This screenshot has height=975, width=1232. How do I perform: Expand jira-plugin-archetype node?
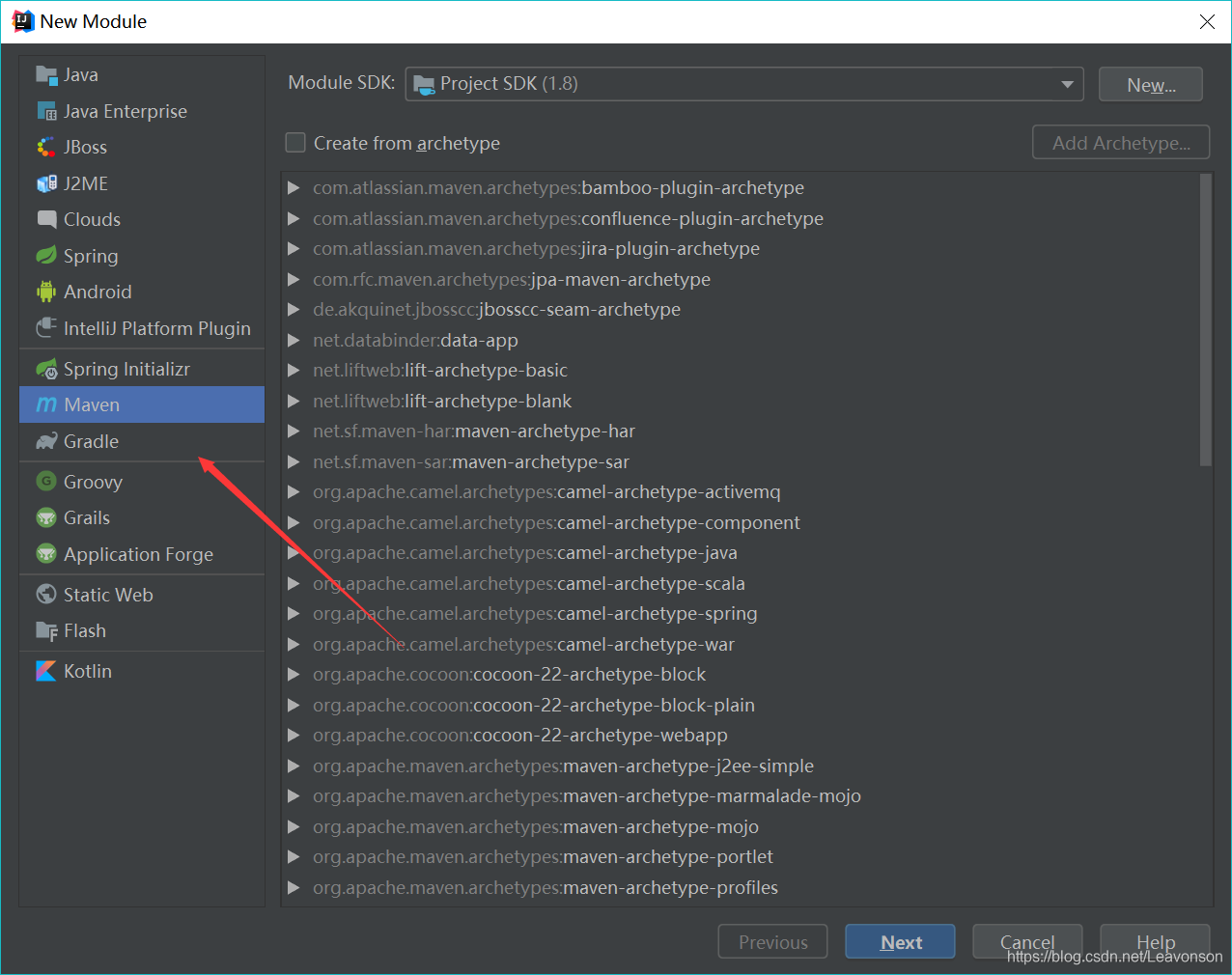(x=294, y=249)
